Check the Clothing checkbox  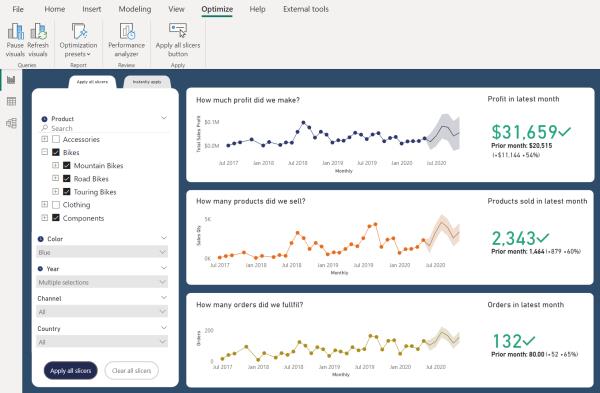click(x=56, y=205)
